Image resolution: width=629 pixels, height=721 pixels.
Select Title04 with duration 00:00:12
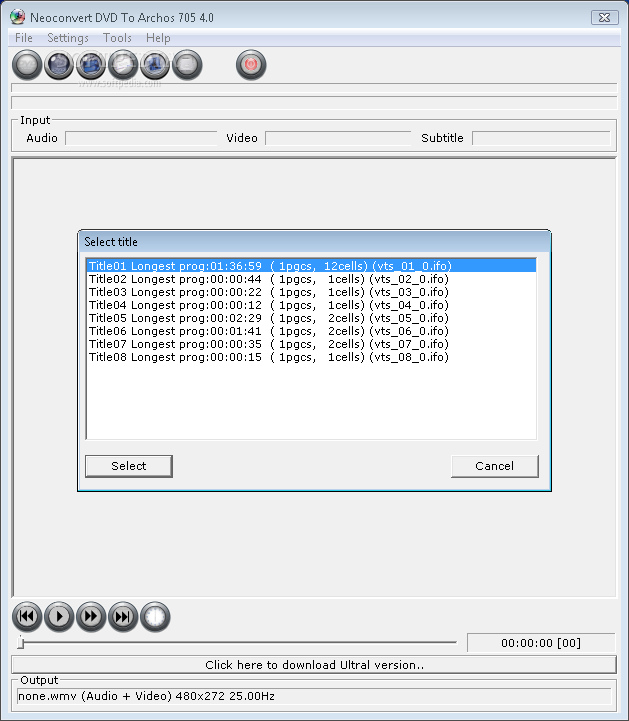click(x=311, y=305)
